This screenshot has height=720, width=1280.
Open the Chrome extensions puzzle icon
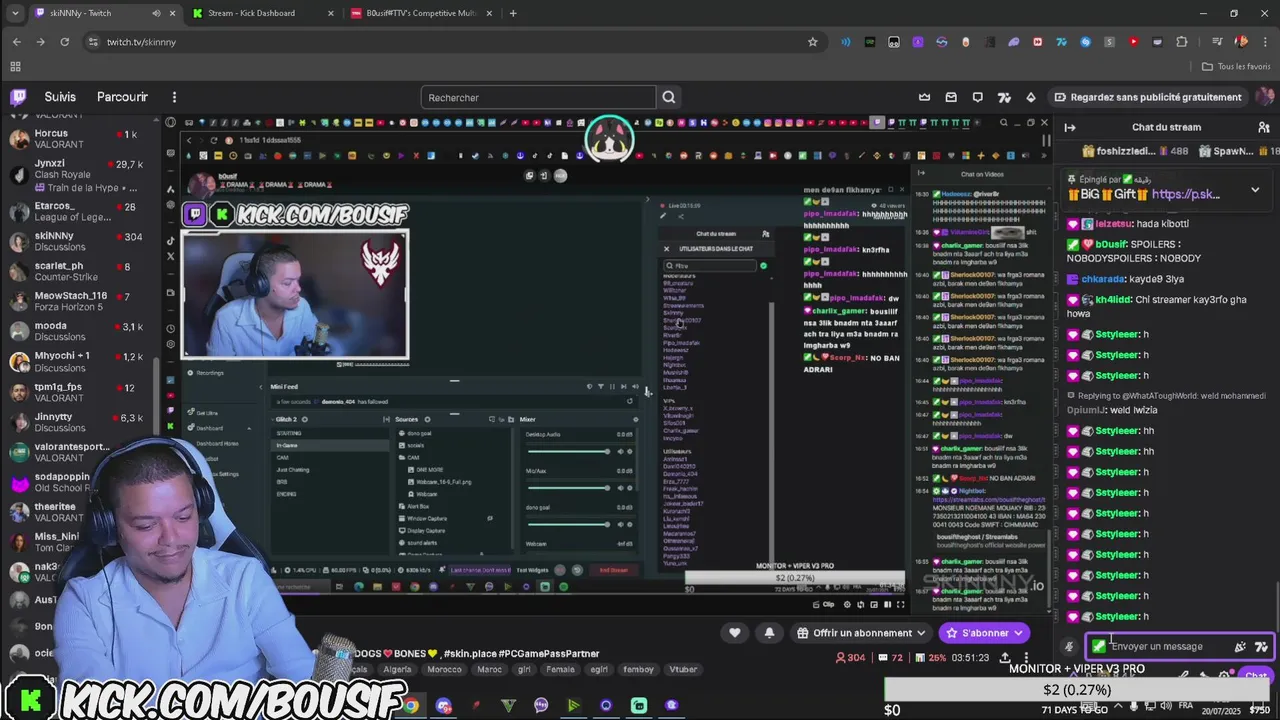[x=1182, y=42]
